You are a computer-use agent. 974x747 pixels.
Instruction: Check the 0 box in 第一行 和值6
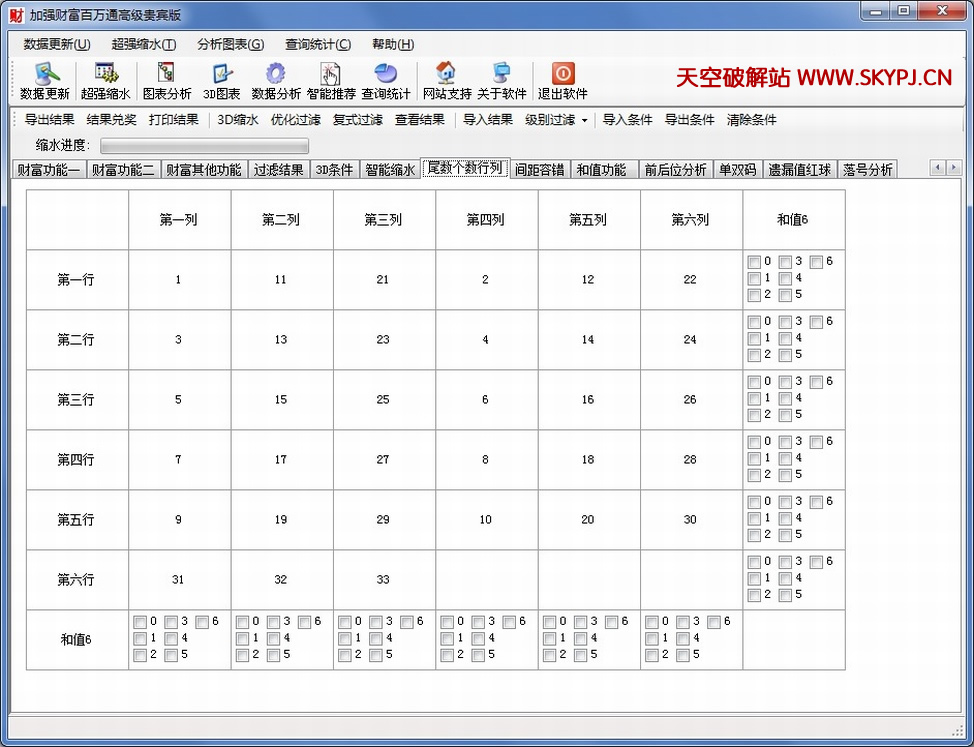(754, 262)
